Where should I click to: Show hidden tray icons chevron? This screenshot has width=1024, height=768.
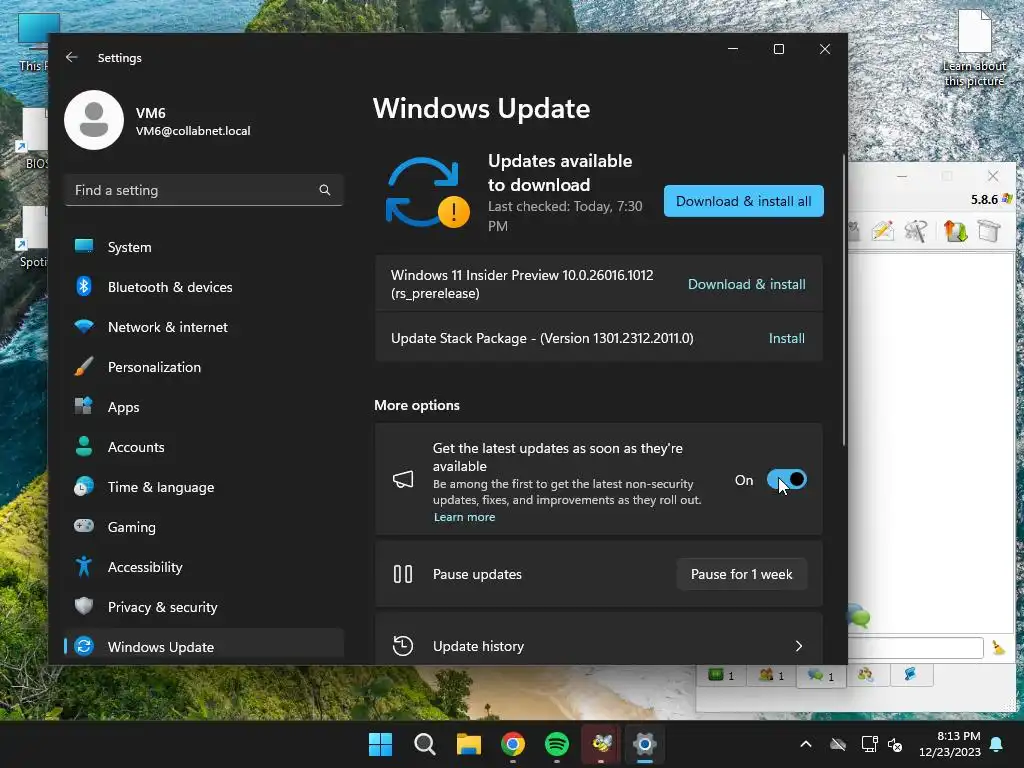click(x=806, y=744)
